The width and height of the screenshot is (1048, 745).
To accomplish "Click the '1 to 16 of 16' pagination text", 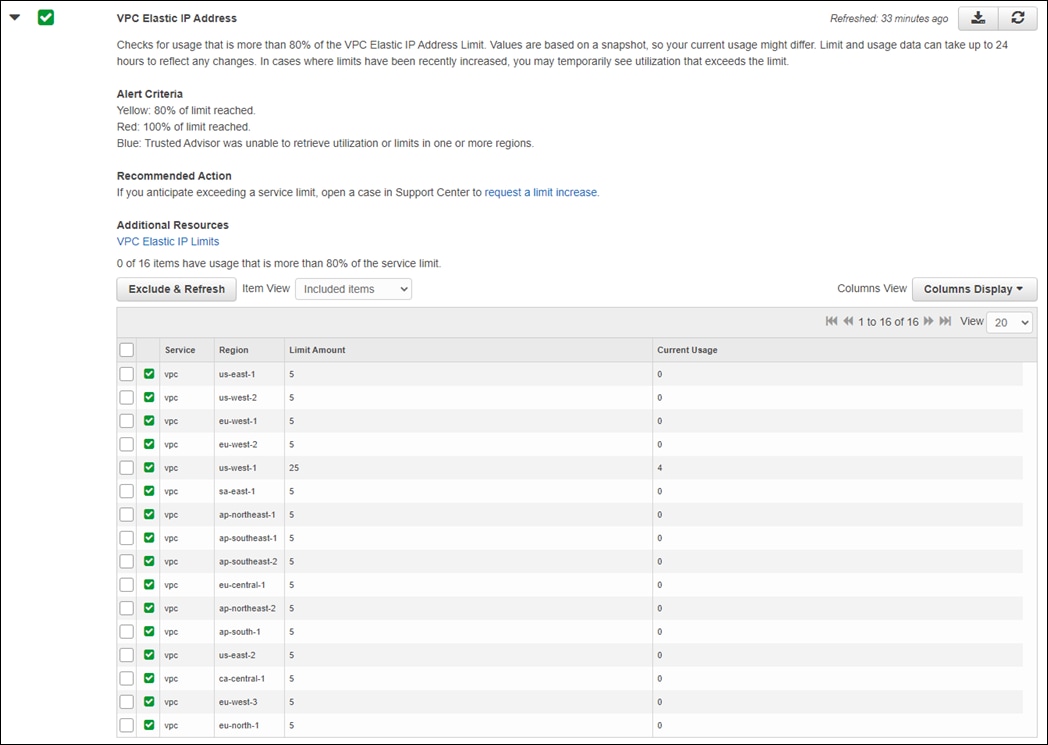I will pyautogui.click(x=888, y=322).
